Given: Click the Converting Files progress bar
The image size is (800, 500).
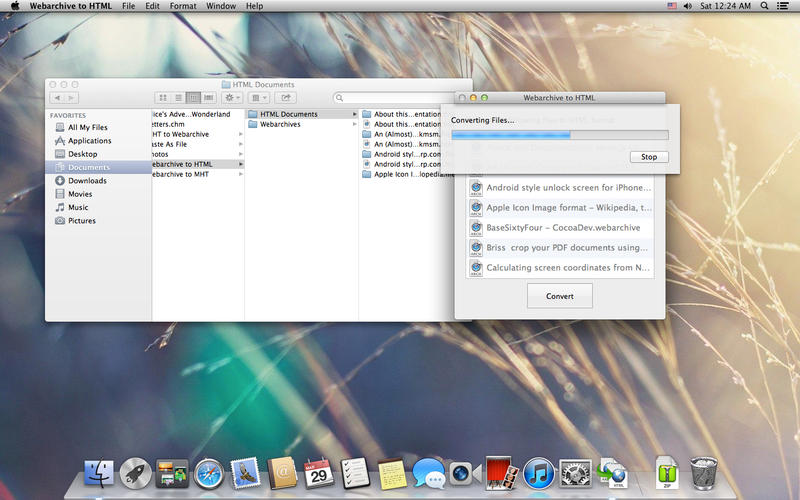Looking at the screenshot, I should click(x=559, y=135).
